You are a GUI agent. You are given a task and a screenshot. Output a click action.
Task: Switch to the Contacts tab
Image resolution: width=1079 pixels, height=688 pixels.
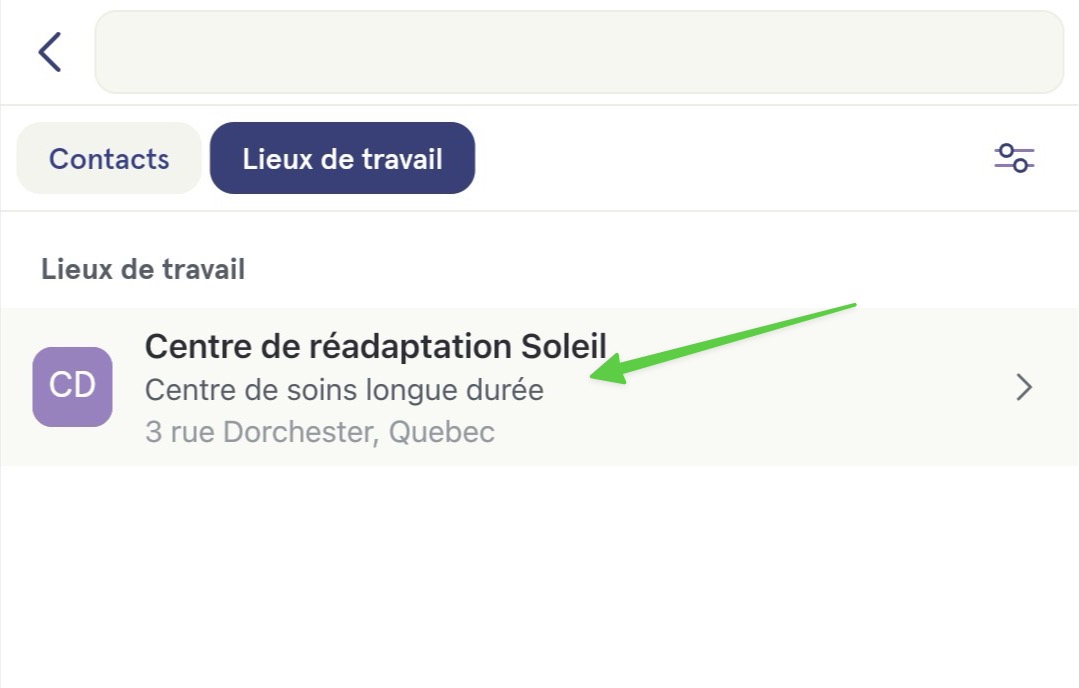click(x=109, y=158)
